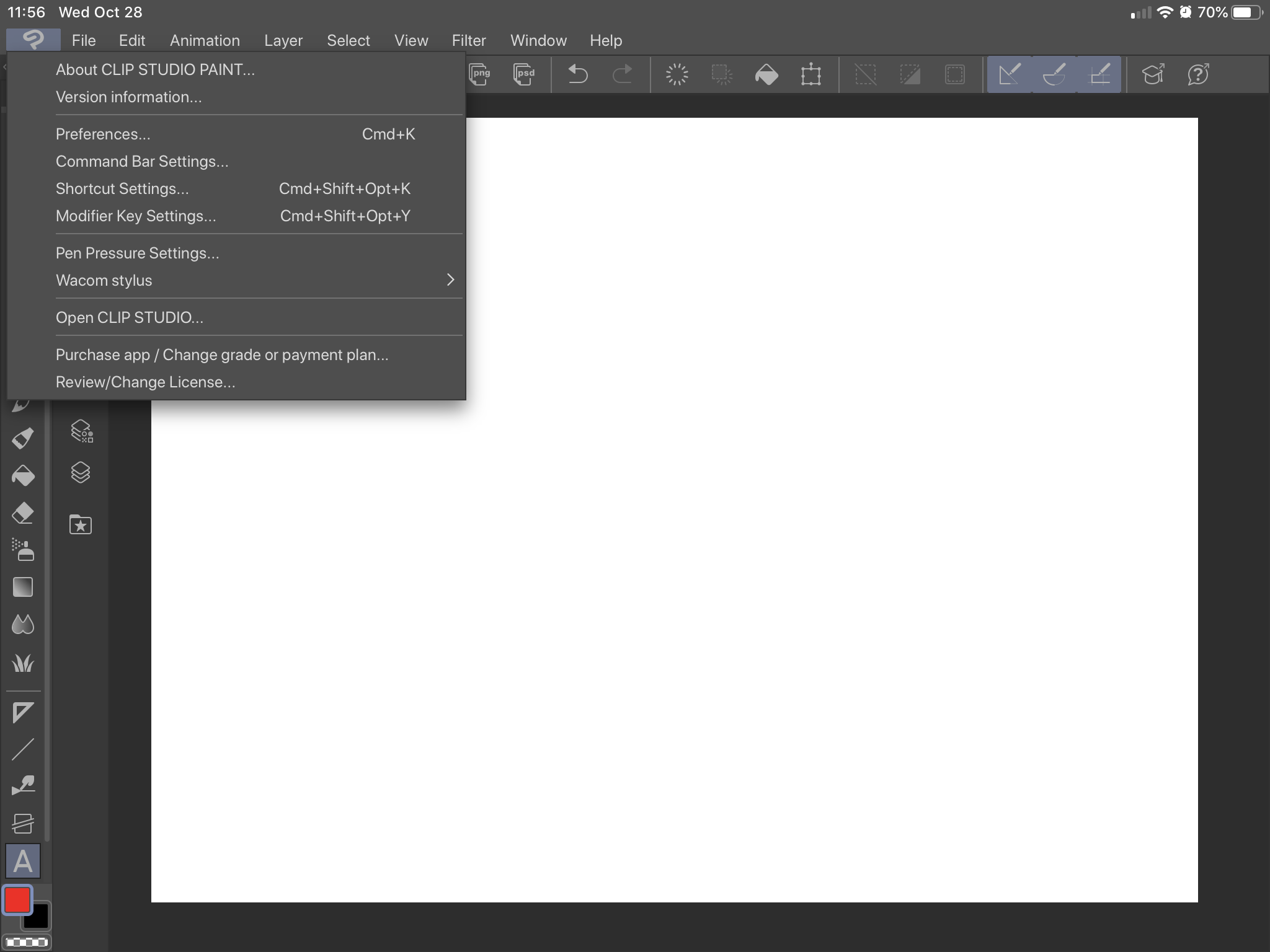Click the Redo button in toolbar
The width and height of the screenshot is (1270, 952).
[x=621, y=74]
